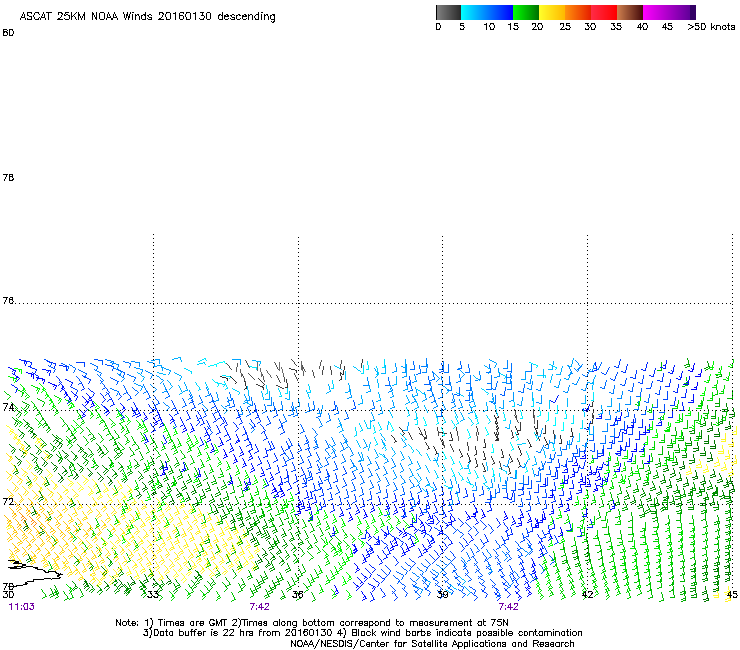Pick the red 30–35 knot legend segment
The width and height of the screenshot is (740, 650).
tap(604, 12)
